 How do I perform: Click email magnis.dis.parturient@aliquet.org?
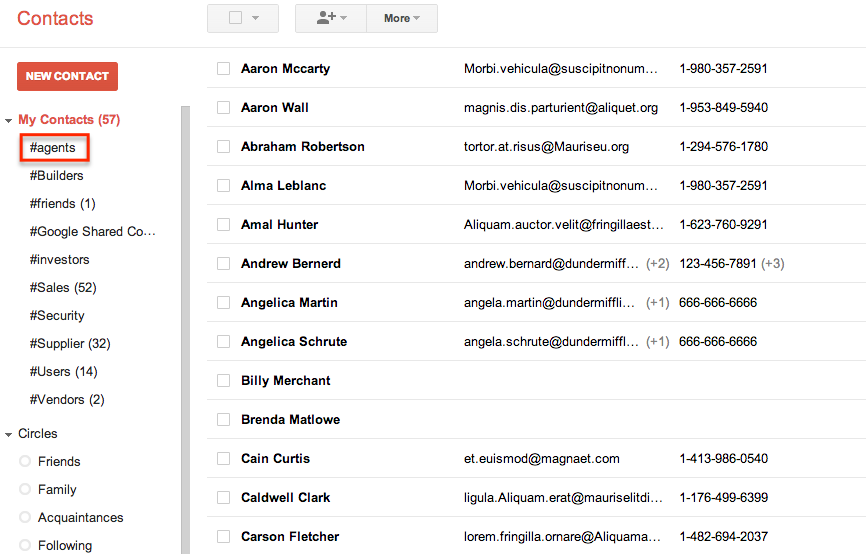tap(561, 108)
